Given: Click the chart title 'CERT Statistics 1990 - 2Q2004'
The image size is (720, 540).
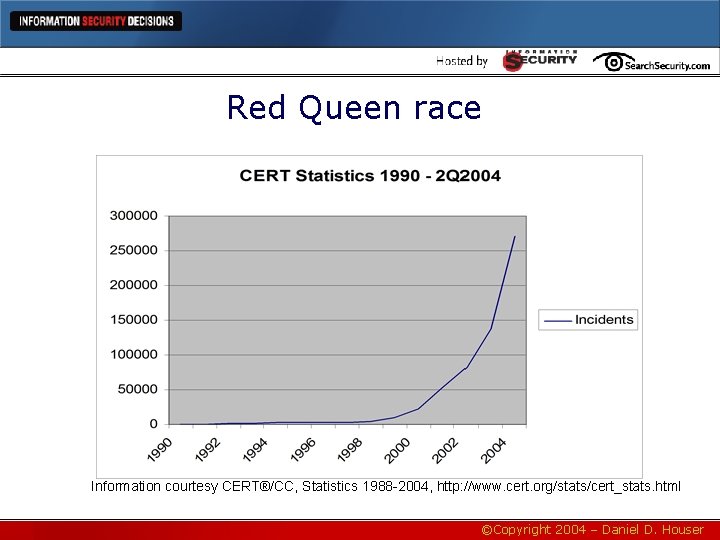Looking at the screenshot, I should 370,175.
